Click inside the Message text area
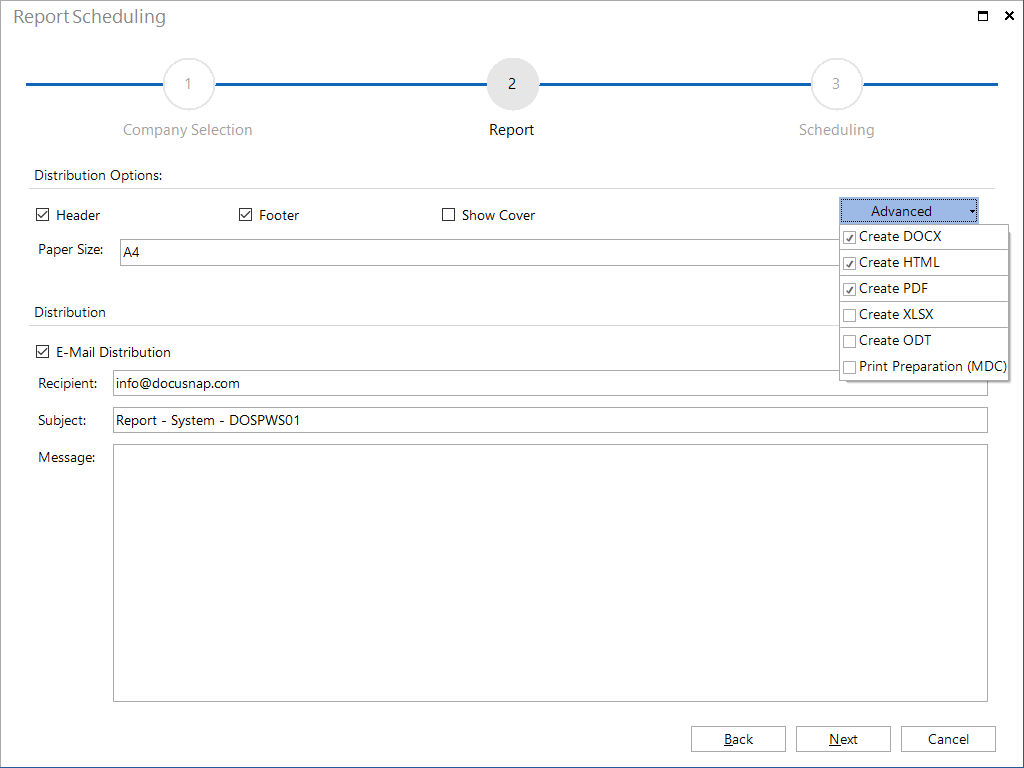This screenshot has width=1024, height=768. pyautogui.click(x=550, y=573)
